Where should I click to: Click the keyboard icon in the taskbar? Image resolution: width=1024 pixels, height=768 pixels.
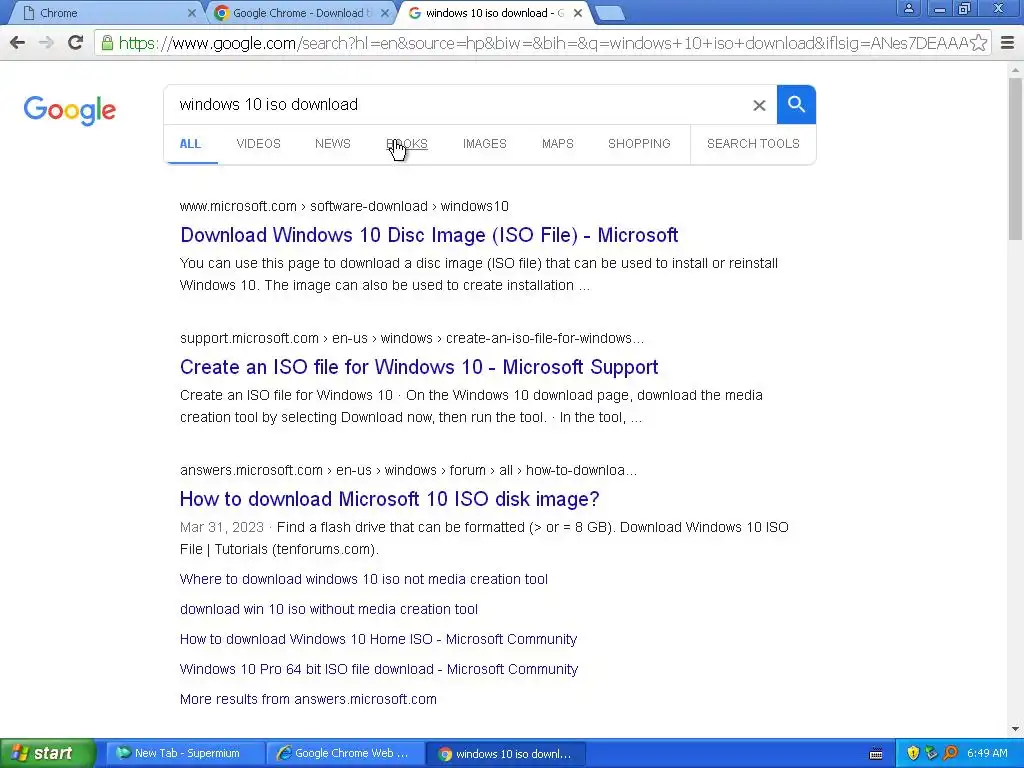[x=876, y=754]
